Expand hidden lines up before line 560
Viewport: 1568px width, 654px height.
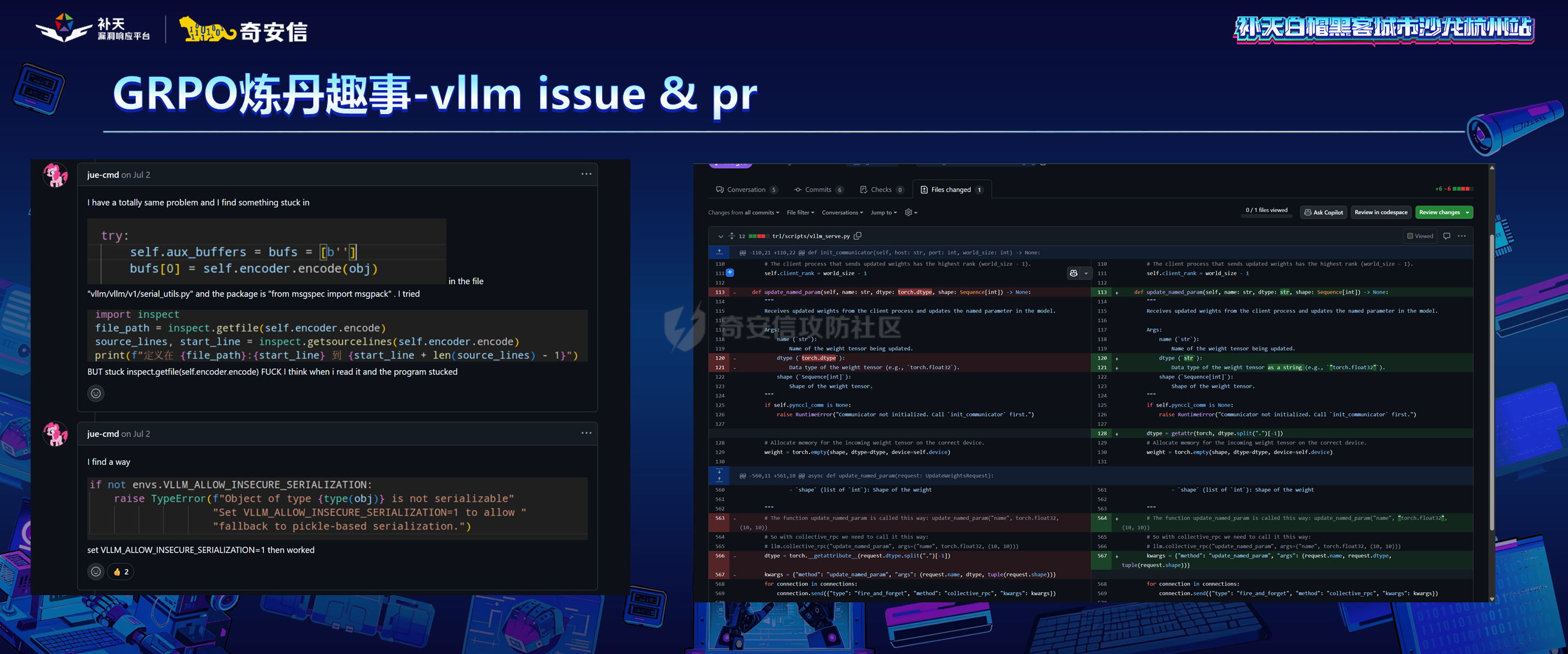[719, 479]
